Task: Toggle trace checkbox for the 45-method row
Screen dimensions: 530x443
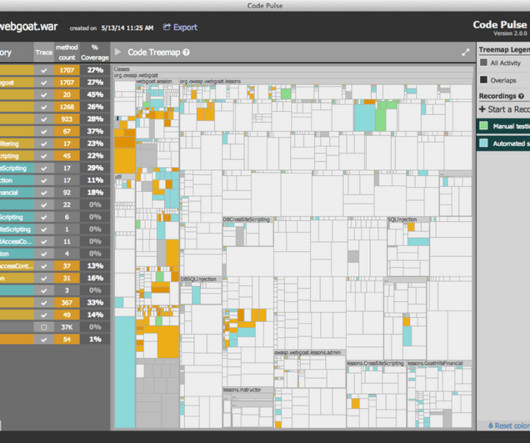Action: pos(44,156)
